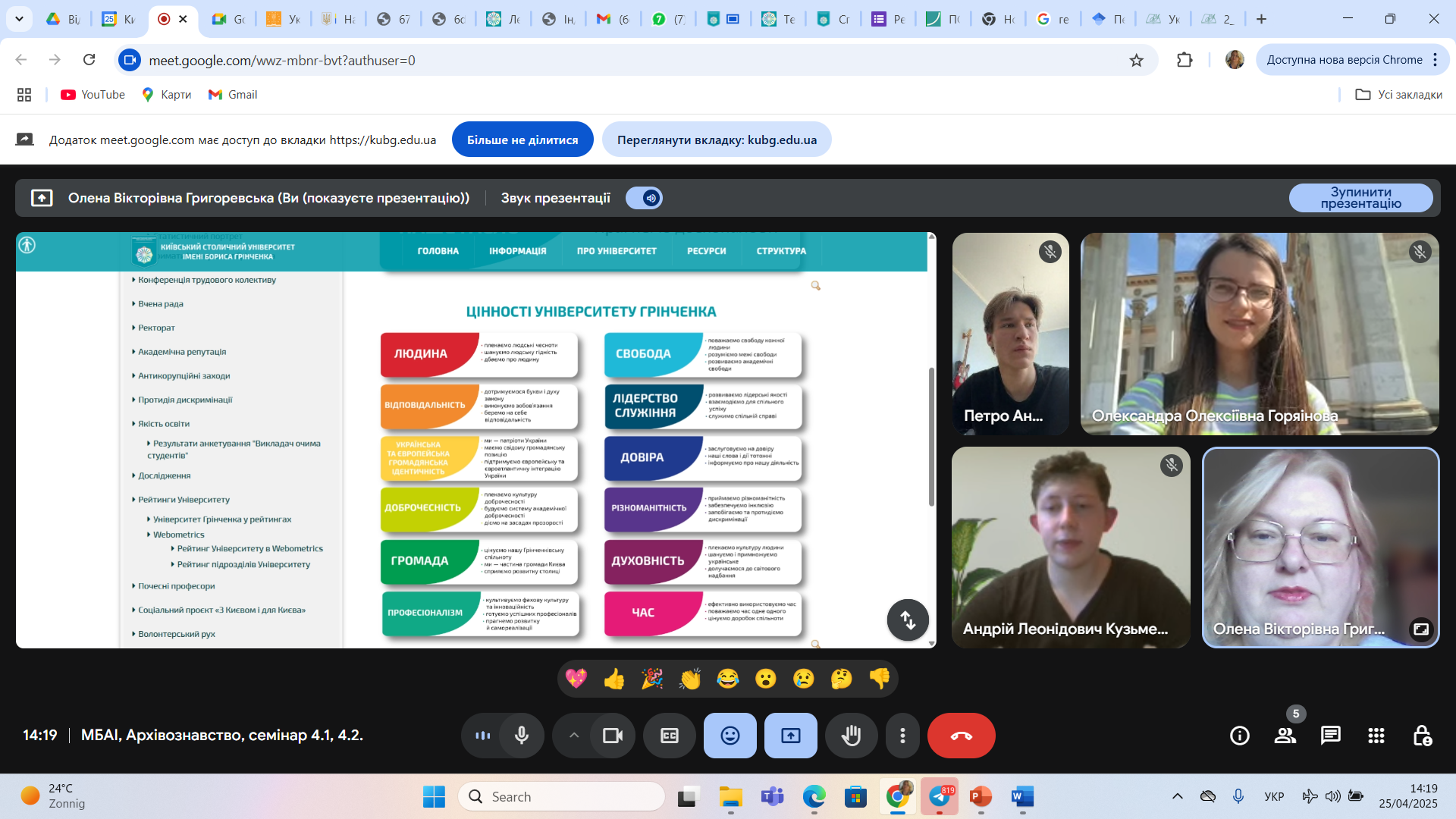Image resolution: width=1456 pixels, height=819 pixels.
Task: Turn on closed captions
Action: (x=669, y=736)
